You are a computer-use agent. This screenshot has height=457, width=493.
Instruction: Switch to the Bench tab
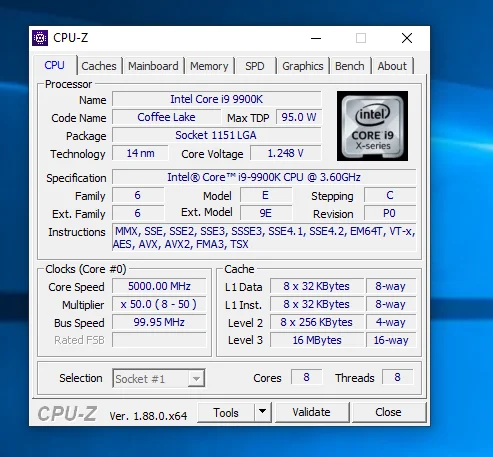[350, 66]
